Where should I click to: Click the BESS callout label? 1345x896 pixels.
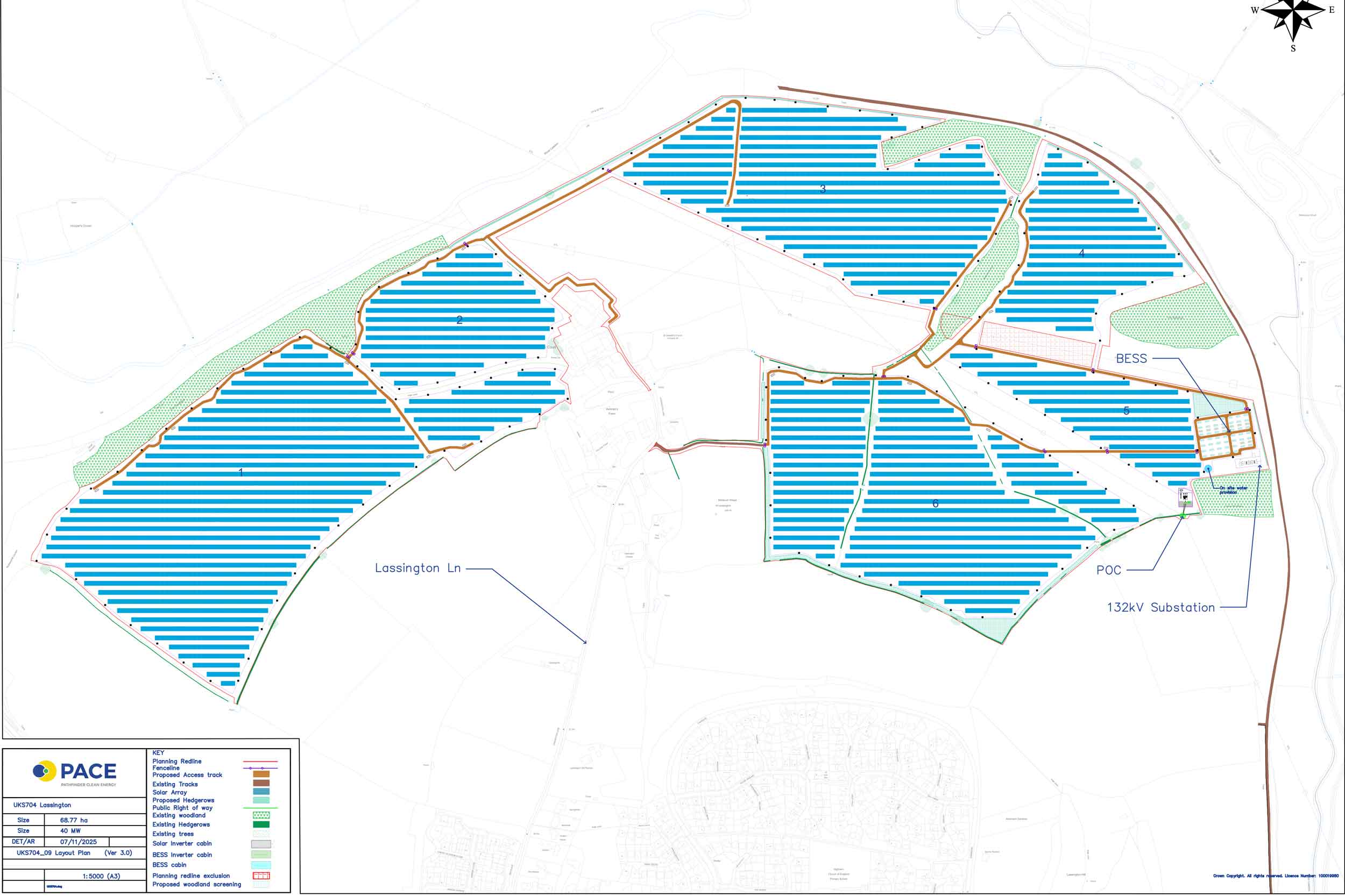[1131, 358]
